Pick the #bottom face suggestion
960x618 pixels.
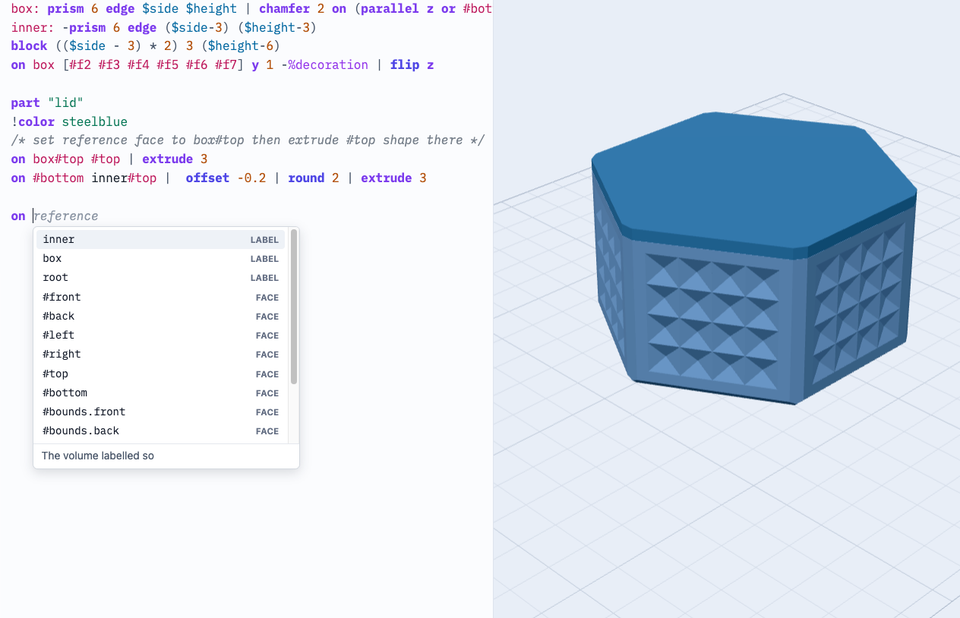click(x=160, y=393)
